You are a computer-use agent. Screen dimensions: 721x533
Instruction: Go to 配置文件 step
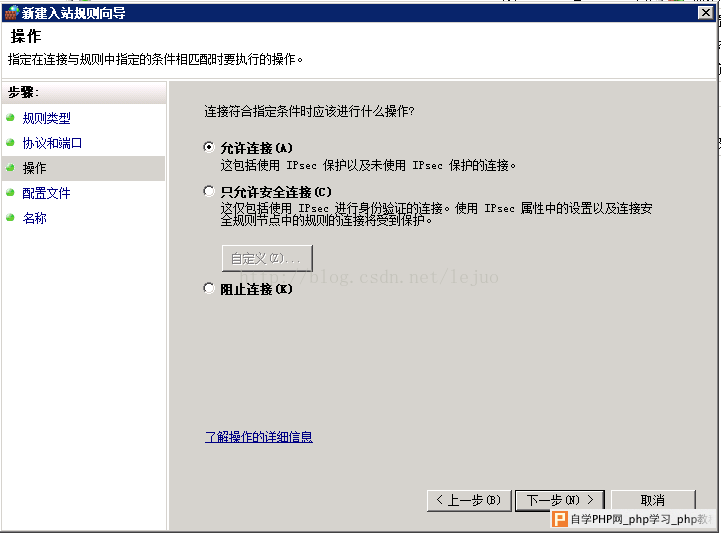pyautogui.click(x=46, y=193)
